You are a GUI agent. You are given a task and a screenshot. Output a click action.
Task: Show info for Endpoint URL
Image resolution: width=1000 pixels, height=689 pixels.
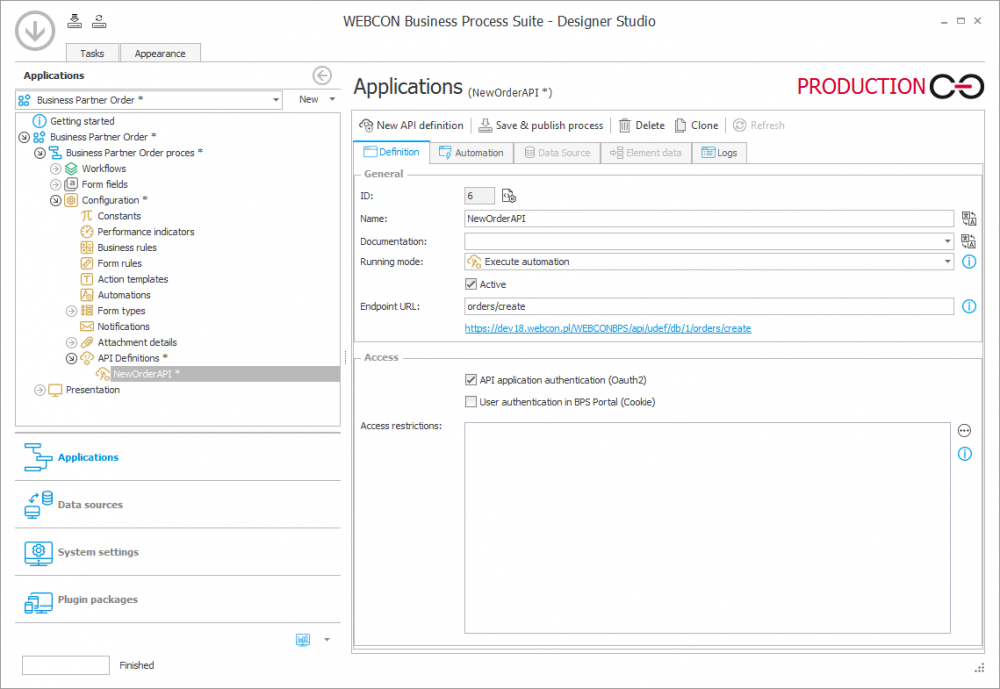tap(969, 306)
